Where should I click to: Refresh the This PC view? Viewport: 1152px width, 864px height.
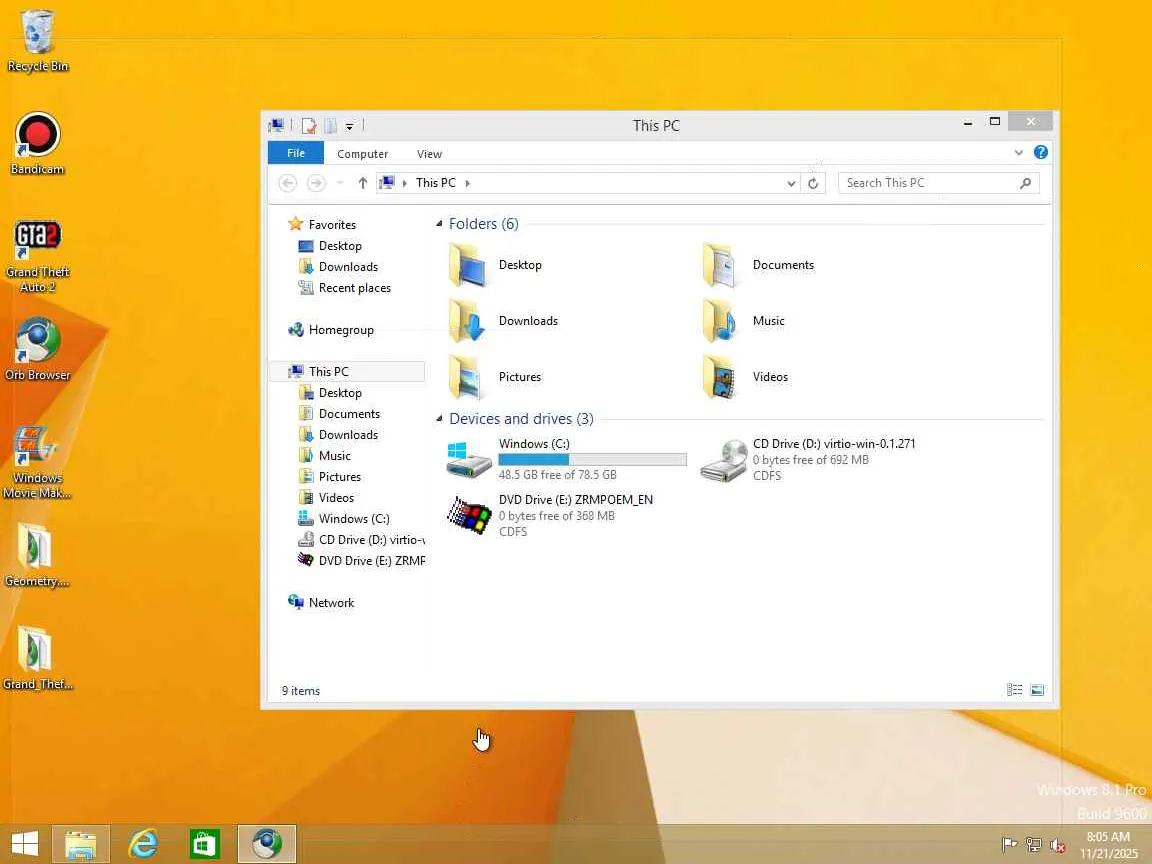coord(813,183)
